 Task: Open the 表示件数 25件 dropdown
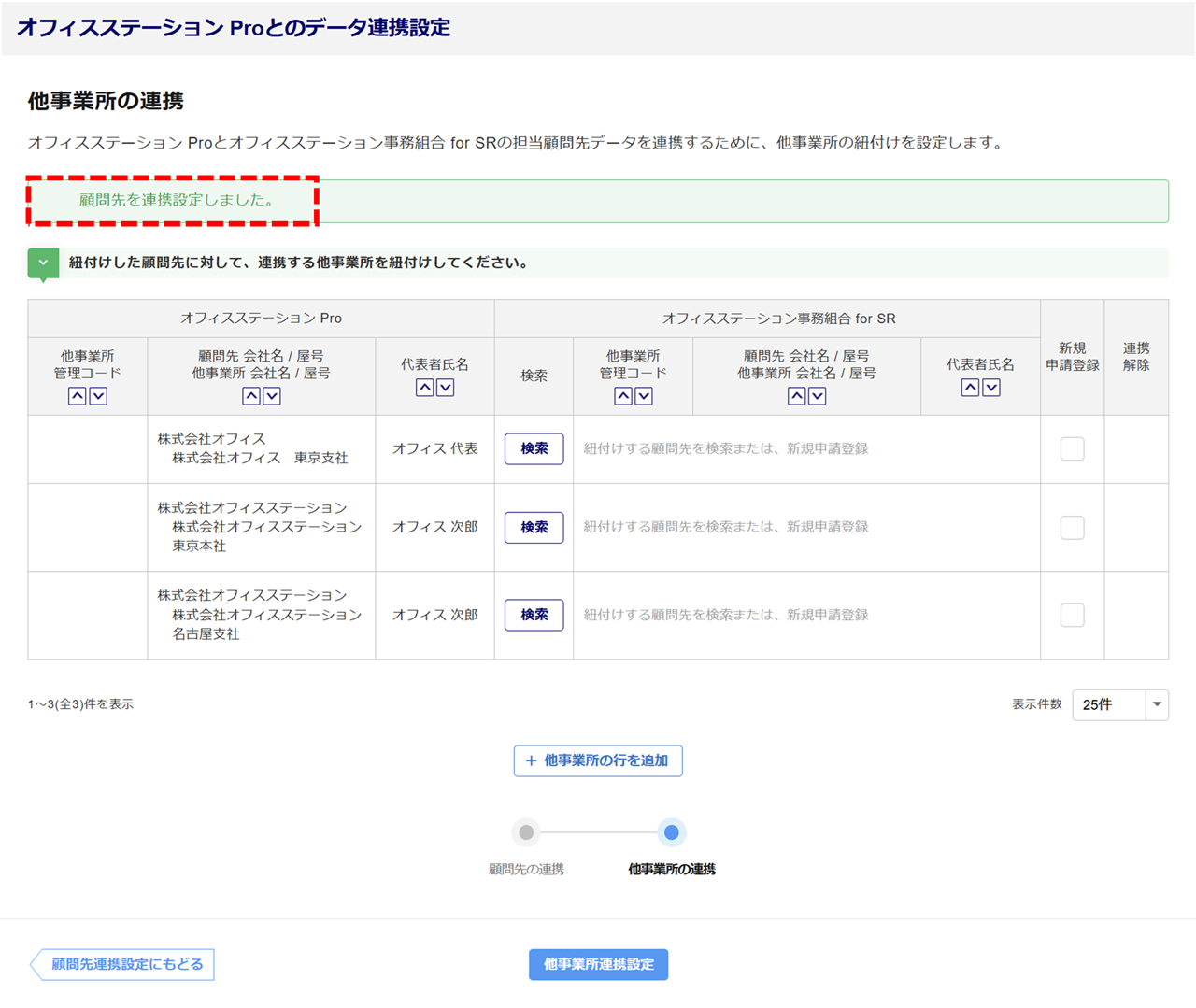tap(1119, 704)
